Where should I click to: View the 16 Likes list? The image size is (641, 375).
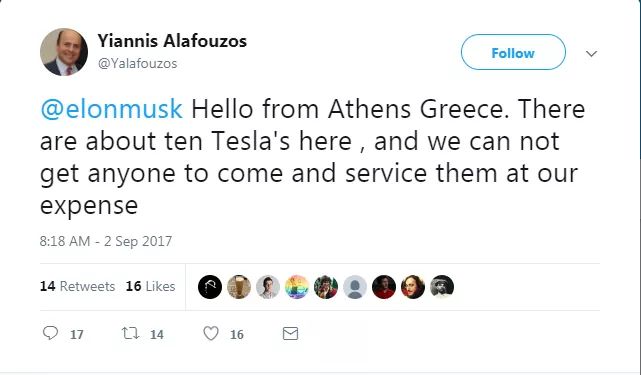pos(150,286)
